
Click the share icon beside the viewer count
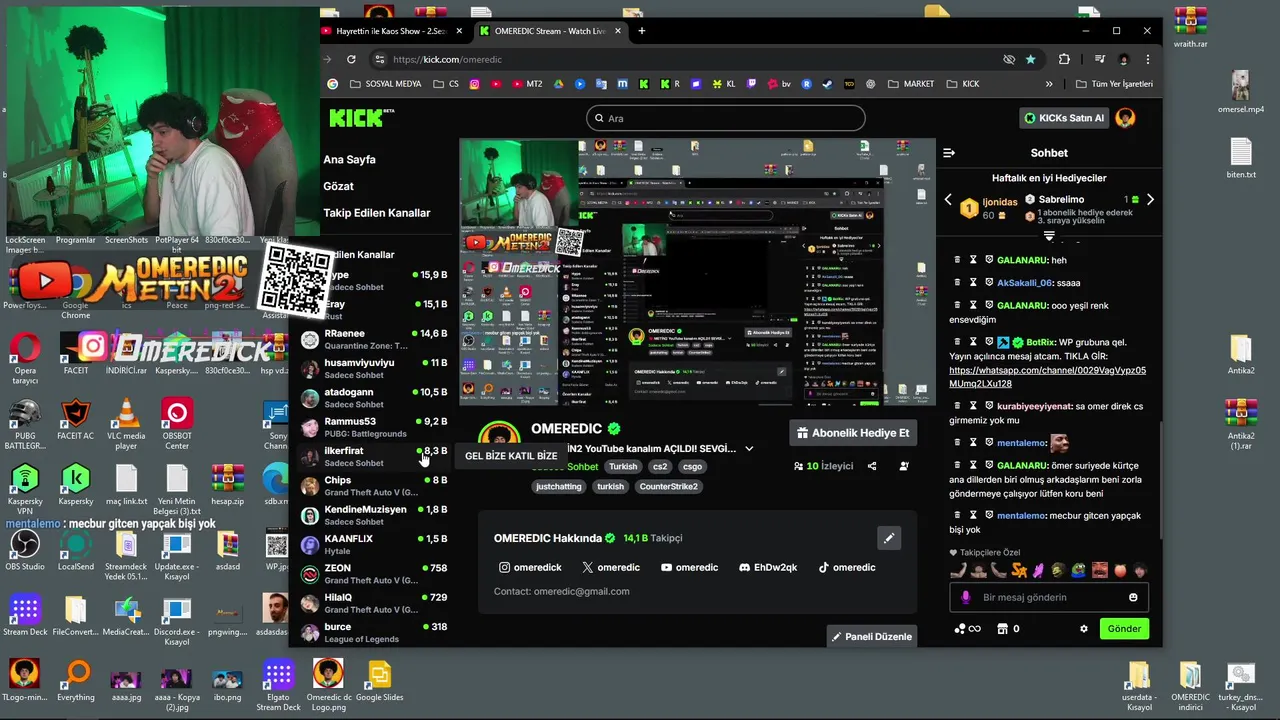point(872,466)
